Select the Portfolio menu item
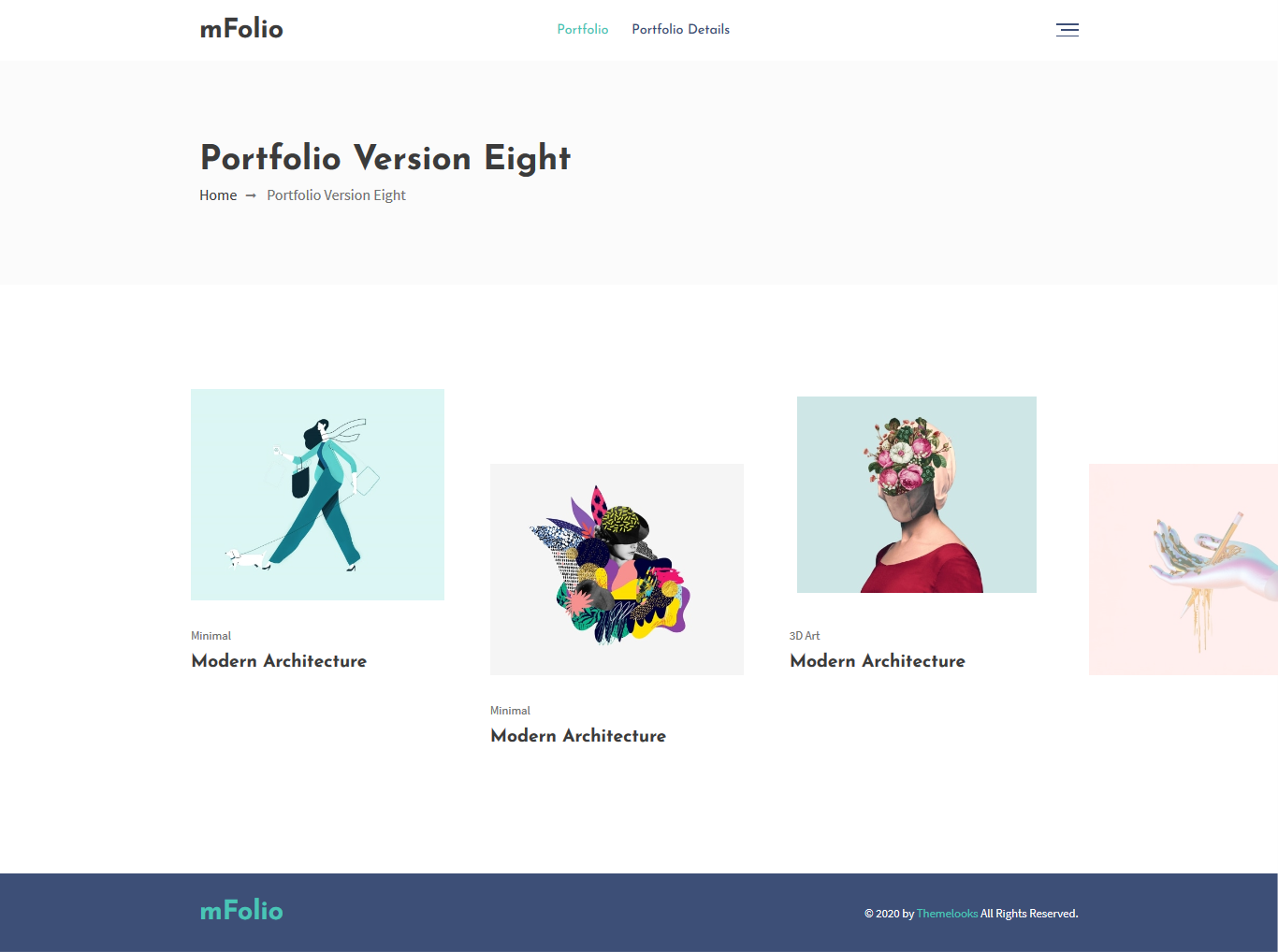Viewport: 1278px width, 952px height. click(x=583, y=30)
